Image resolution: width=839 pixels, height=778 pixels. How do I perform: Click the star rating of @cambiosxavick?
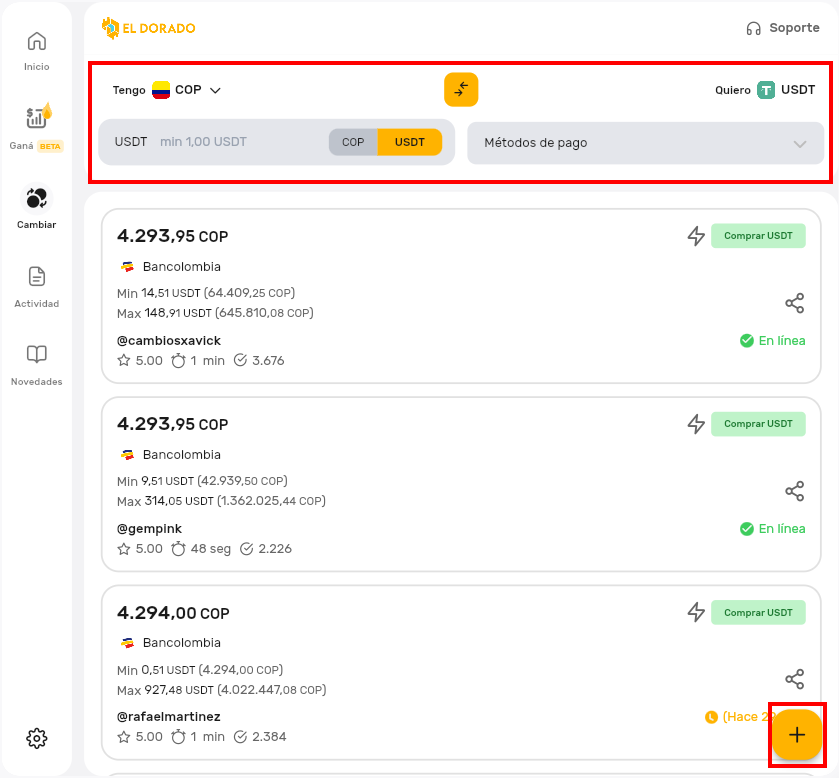coord(140,361)
